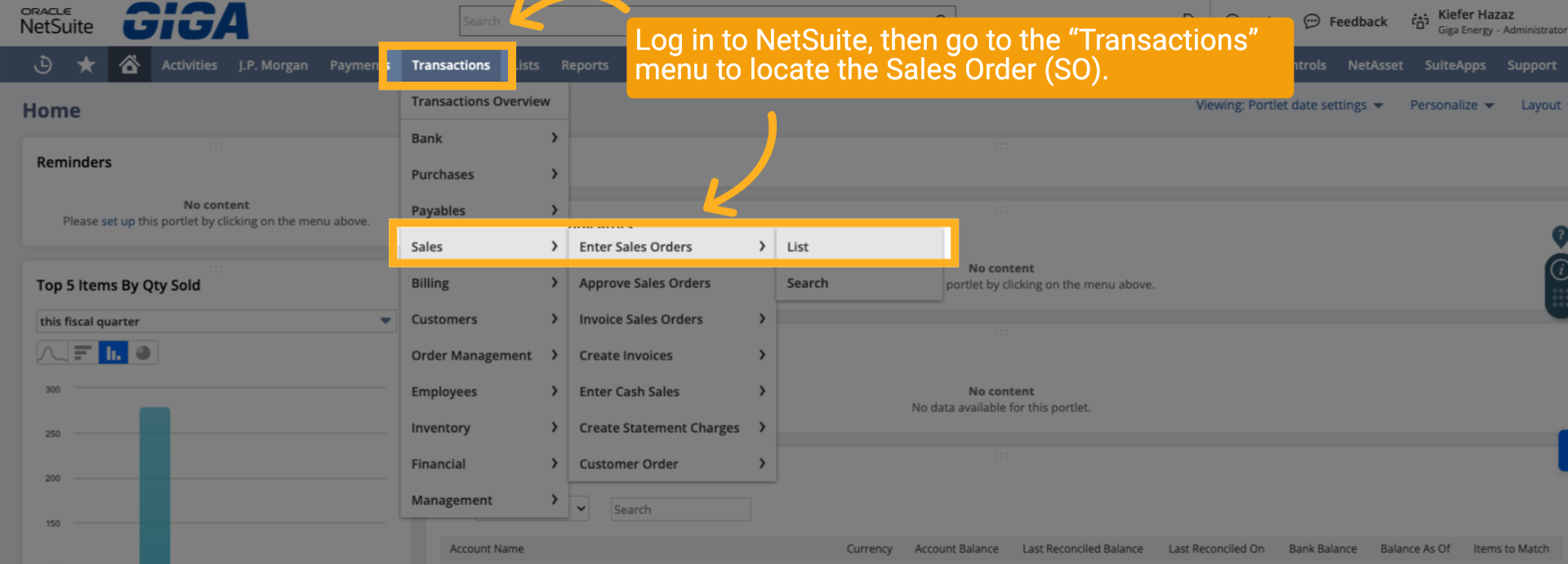
Task: Choose Approve Sales Orders
Action: click(x=672, y=282)
